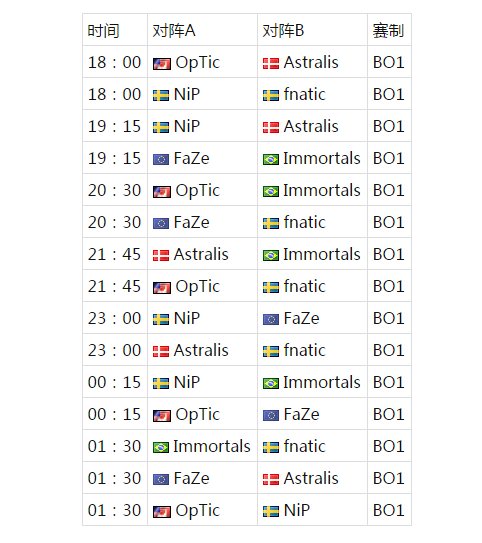This screenshot has width=482, height=543.
Task: Click the EU flag beside FaZe in column B at 00:15
Action: pos(271,415)
